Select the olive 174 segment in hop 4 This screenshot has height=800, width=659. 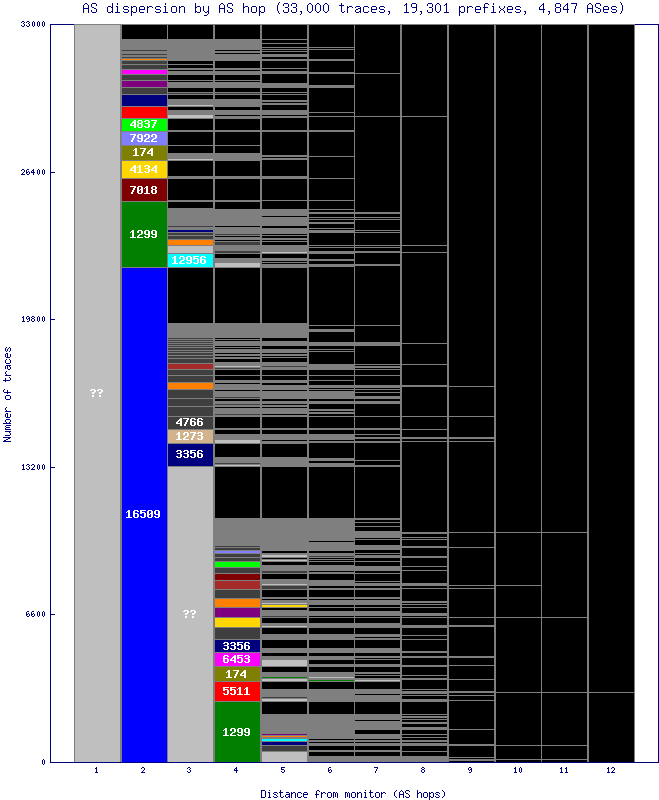237,674
